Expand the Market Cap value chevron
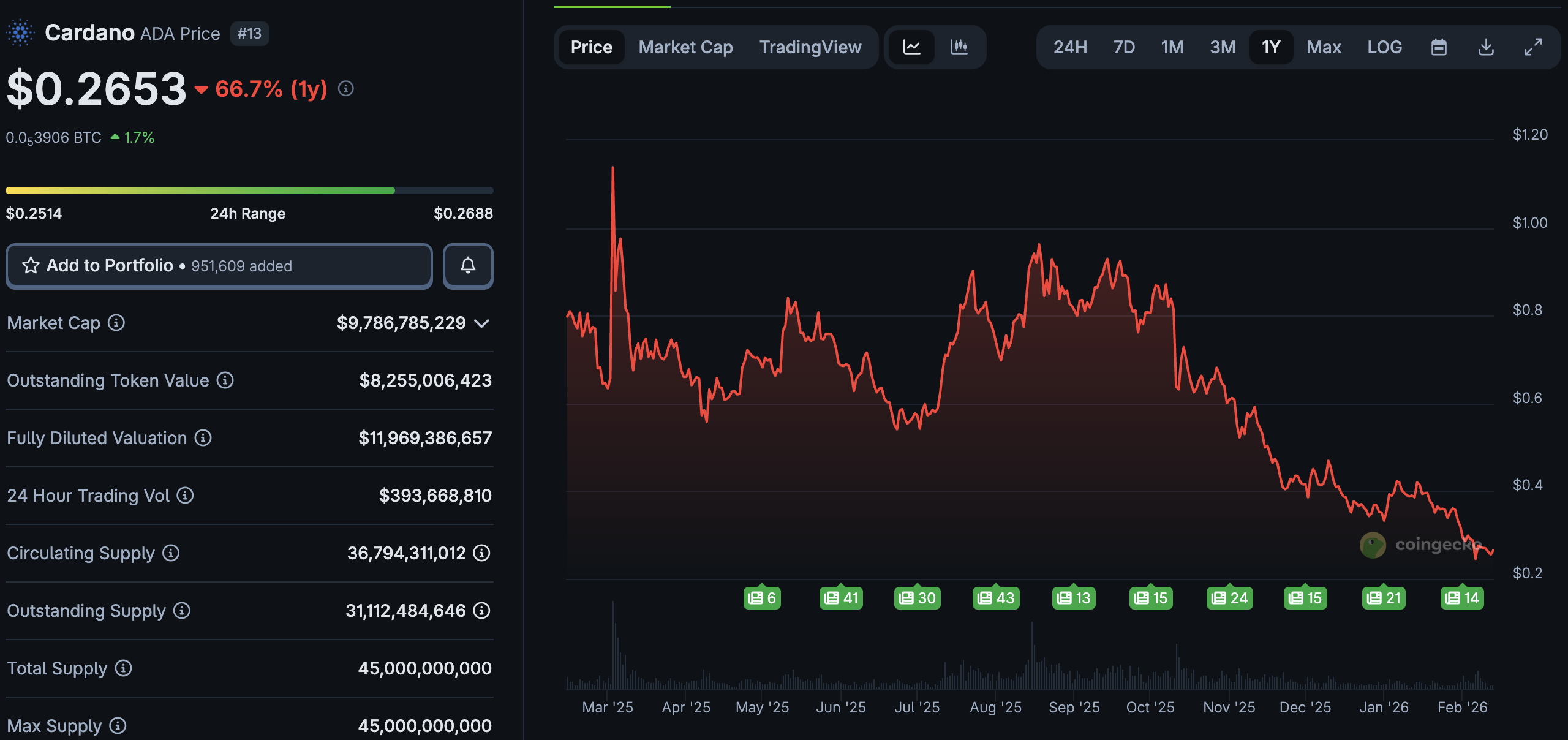This screenshot has height=740, width=1568. tap(482, 323)
